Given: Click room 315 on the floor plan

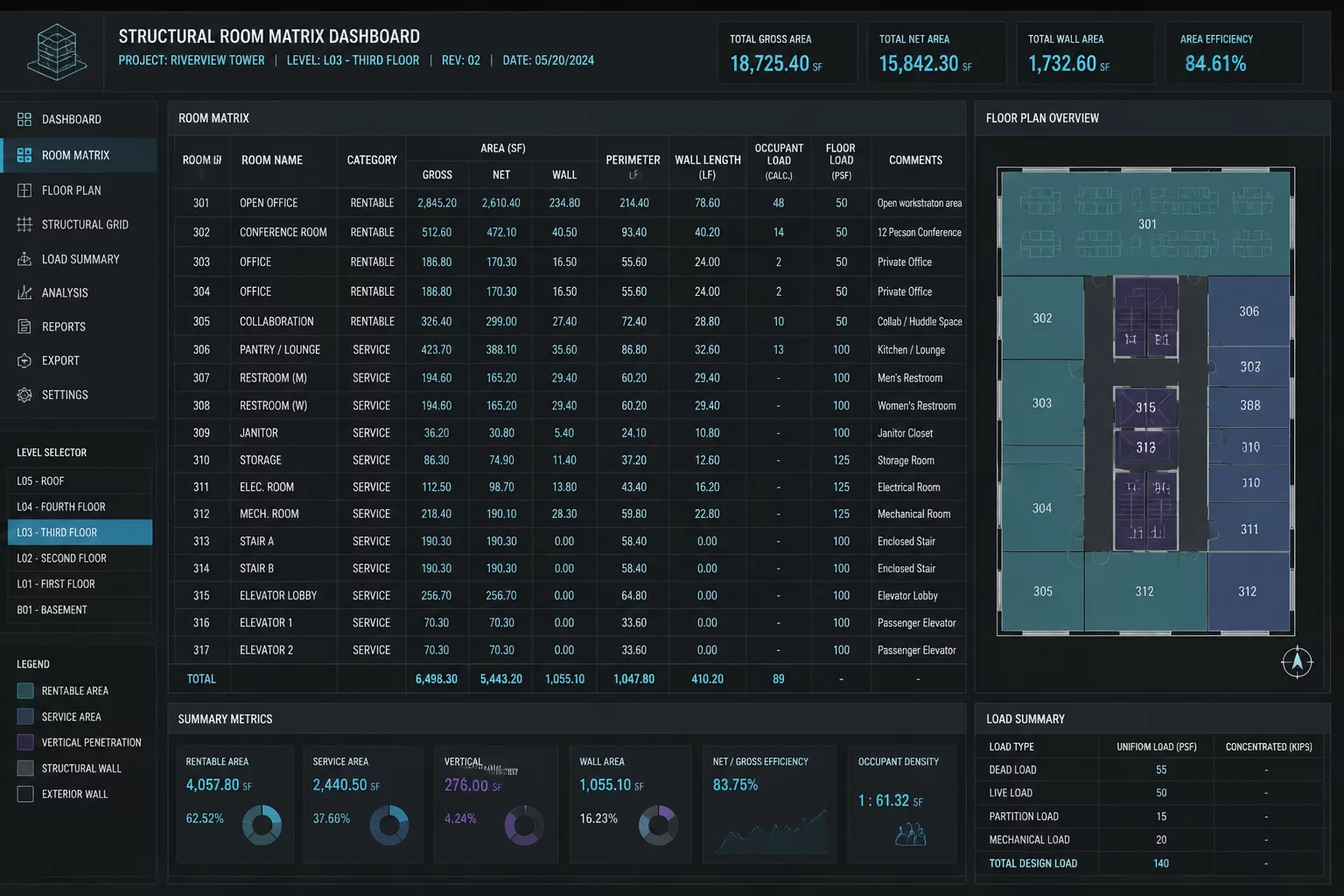Looking at the screenshot, I should click(x=1145, y=408).
